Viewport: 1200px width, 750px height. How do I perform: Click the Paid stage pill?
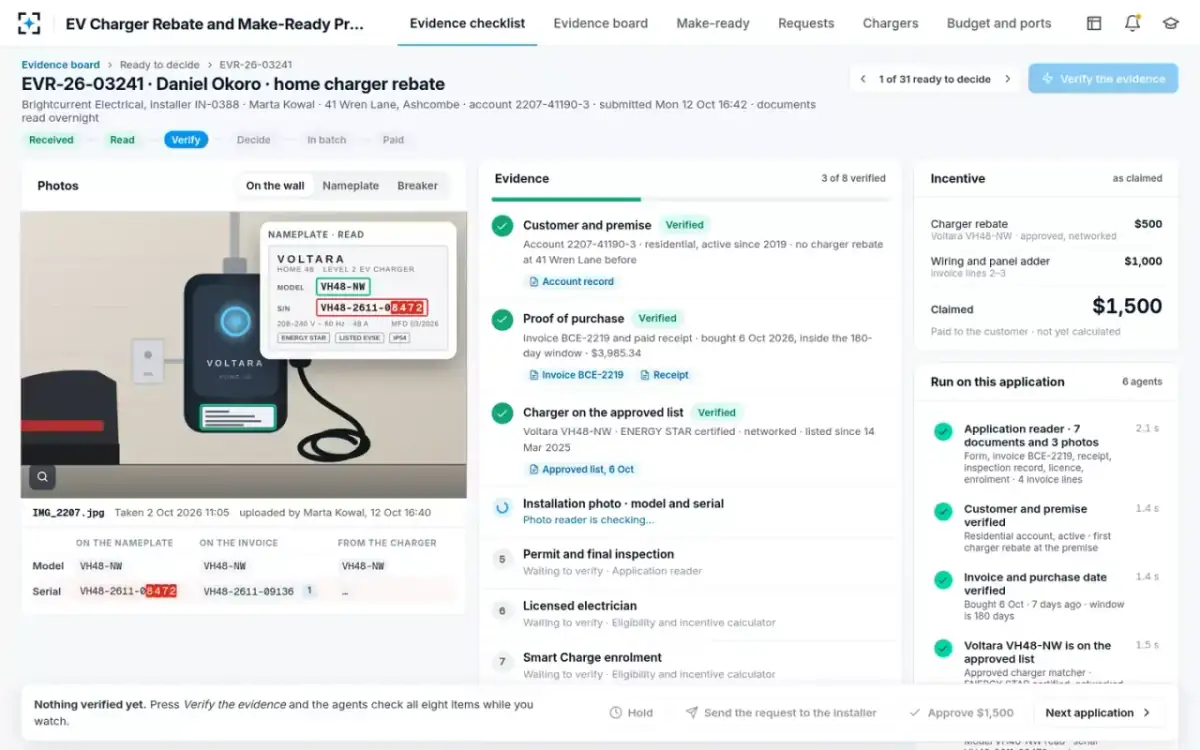394,140
